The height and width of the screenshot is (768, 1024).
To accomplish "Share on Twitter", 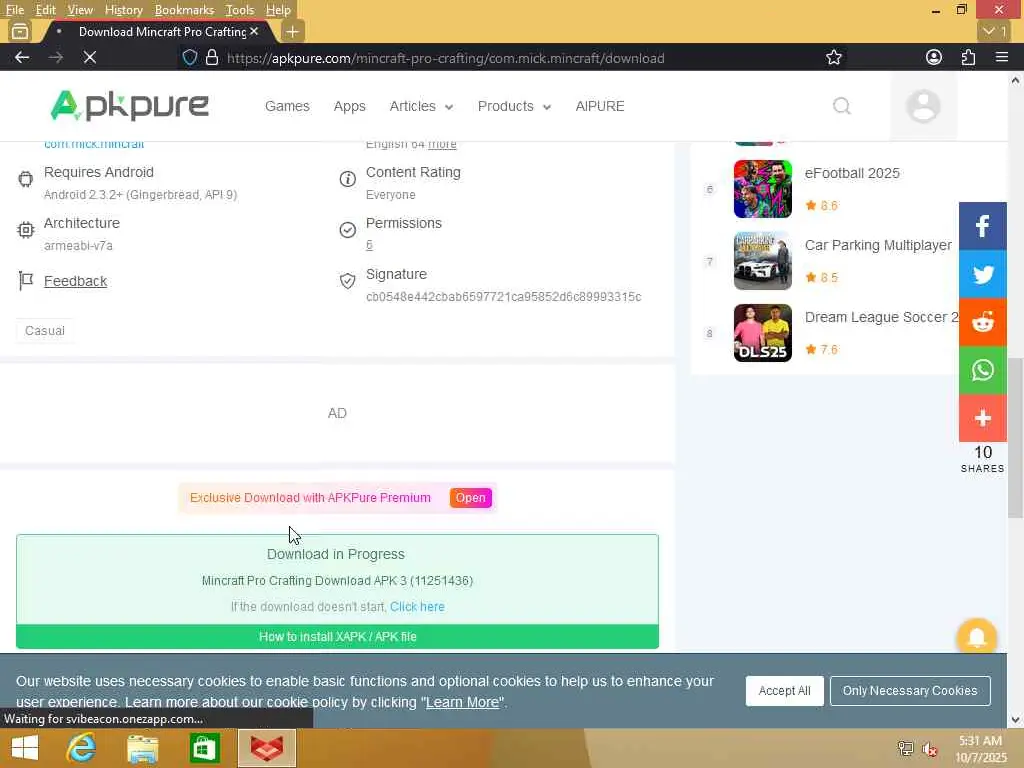I will coord(982,274).
